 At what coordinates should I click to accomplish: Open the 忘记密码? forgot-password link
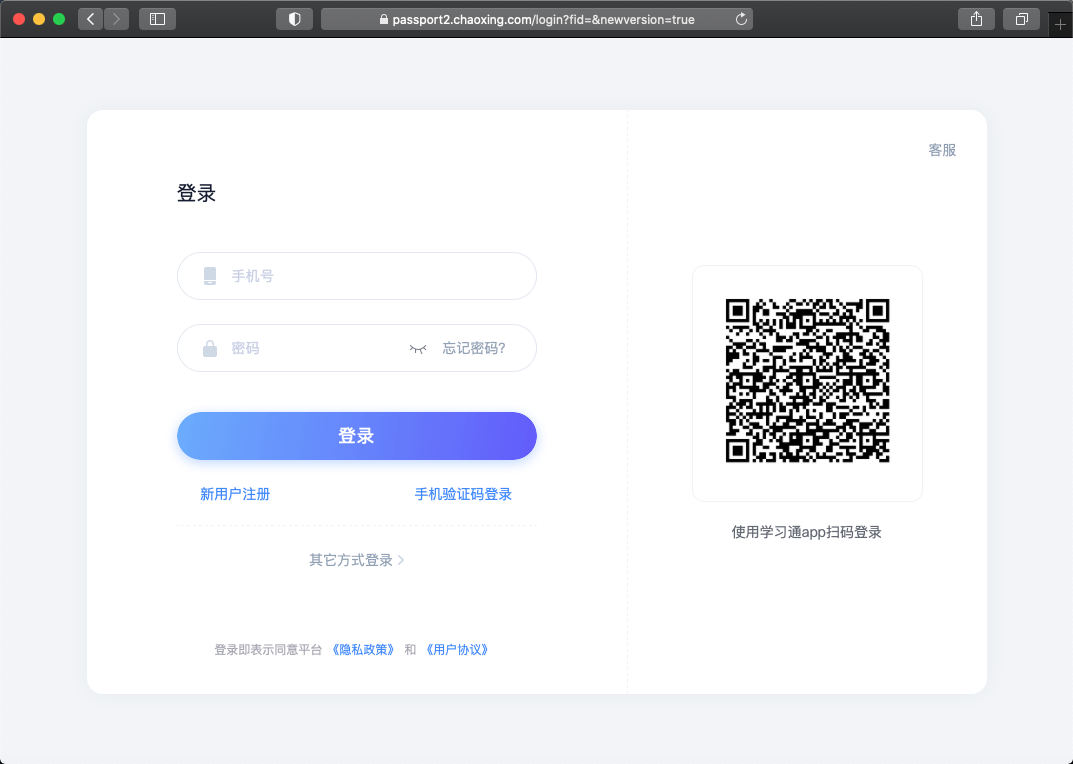(474, 348)
